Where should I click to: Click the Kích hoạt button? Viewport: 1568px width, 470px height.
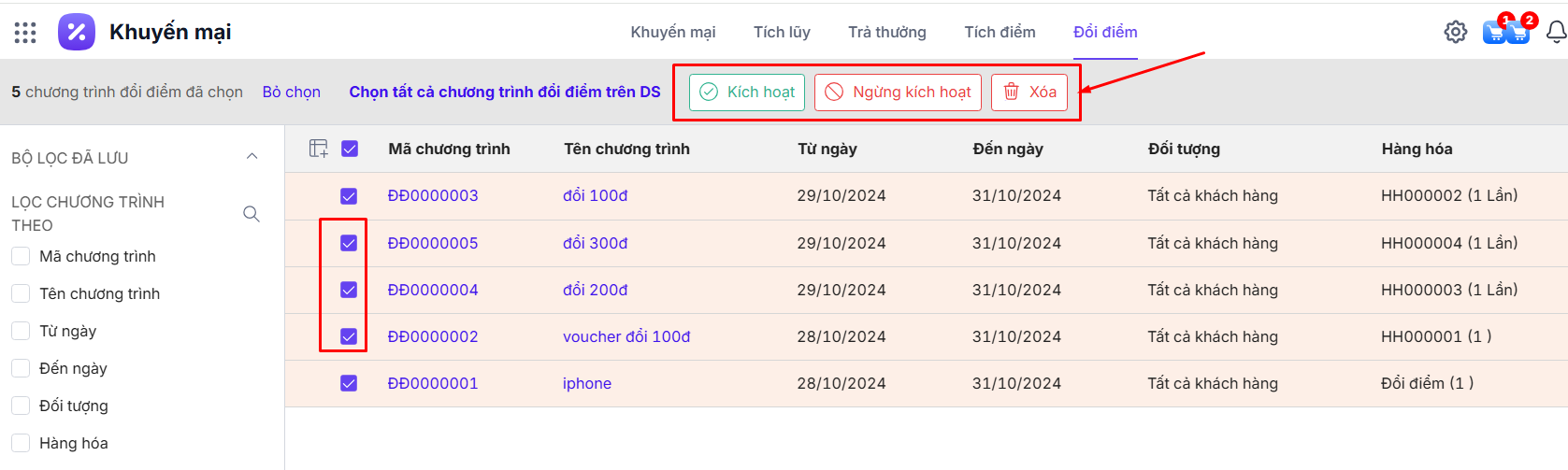pyautogui.click(x=746, y=92)
